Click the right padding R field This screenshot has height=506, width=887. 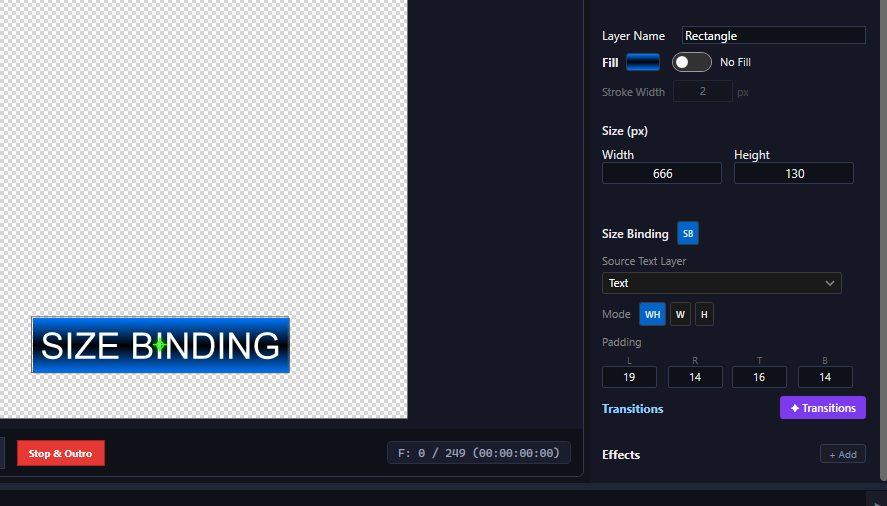pyautogui.click(x=695, y=377)
